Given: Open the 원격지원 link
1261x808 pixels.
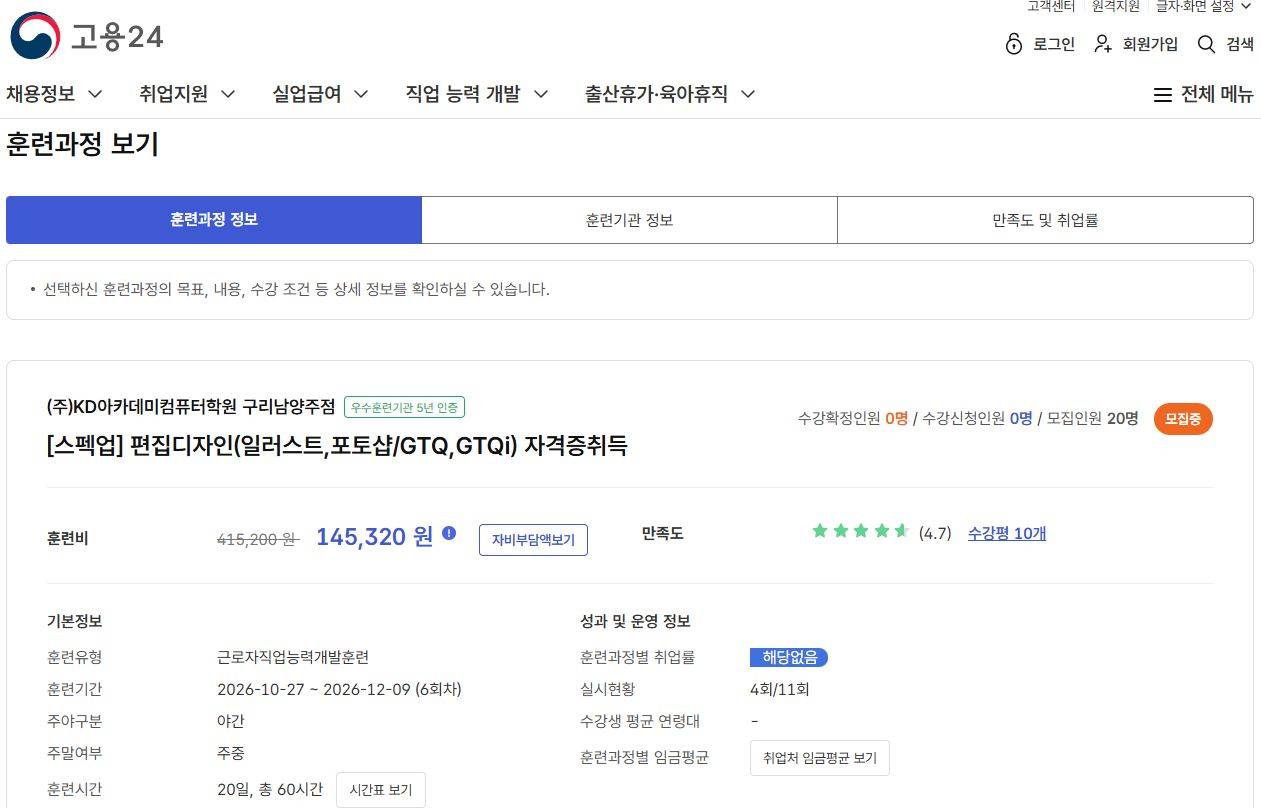Looking at the screenshot, I should (1116, 6).
